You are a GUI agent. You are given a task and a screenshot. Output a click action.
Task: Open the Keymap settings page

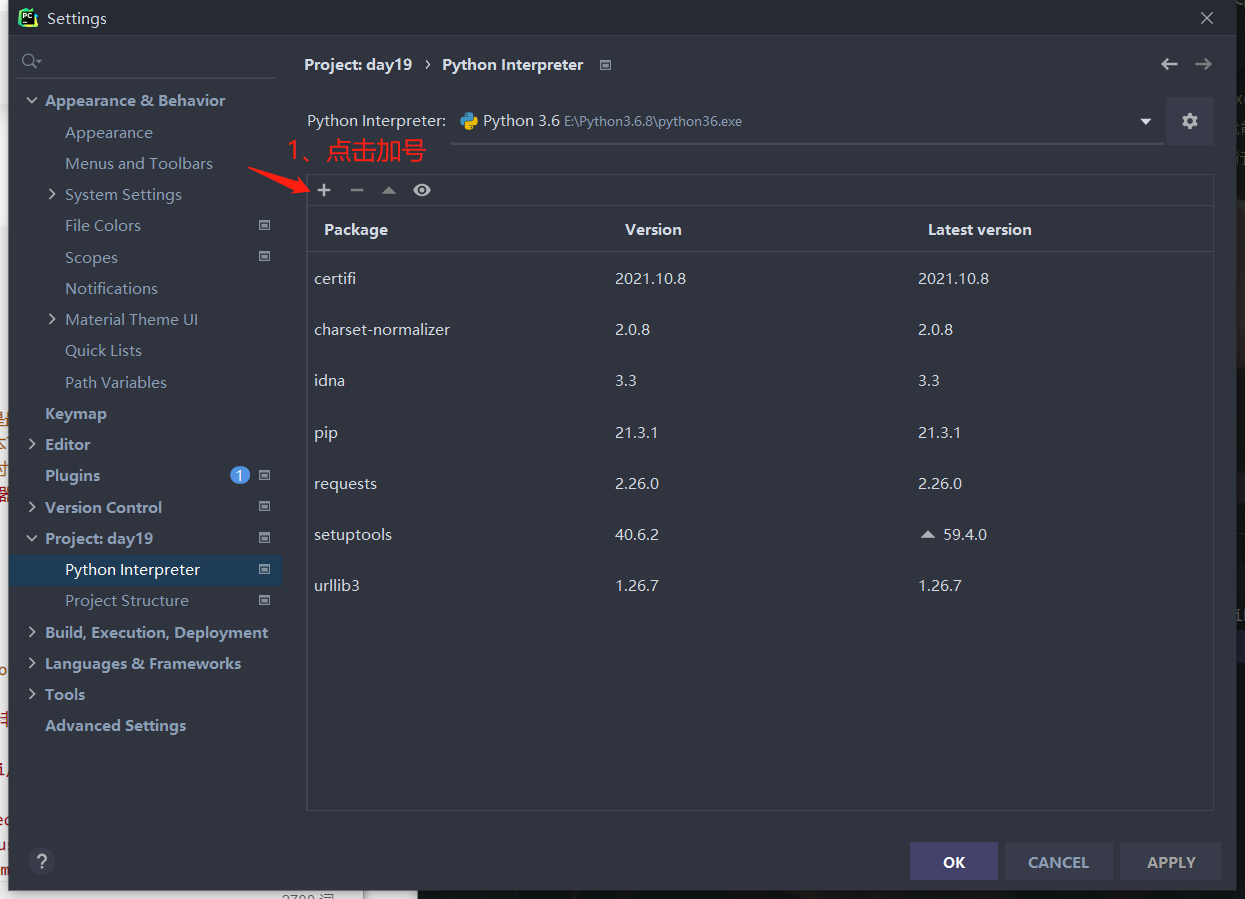tap(76, 413)
